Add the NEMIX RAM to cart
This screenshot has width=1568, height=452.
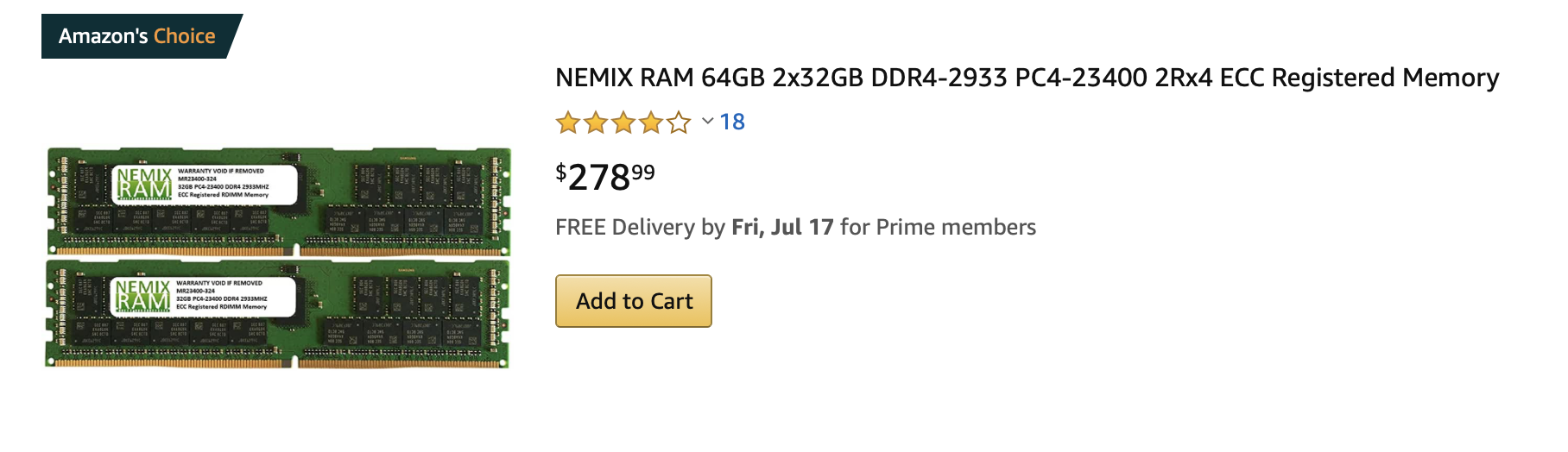[x=634, y=301]
